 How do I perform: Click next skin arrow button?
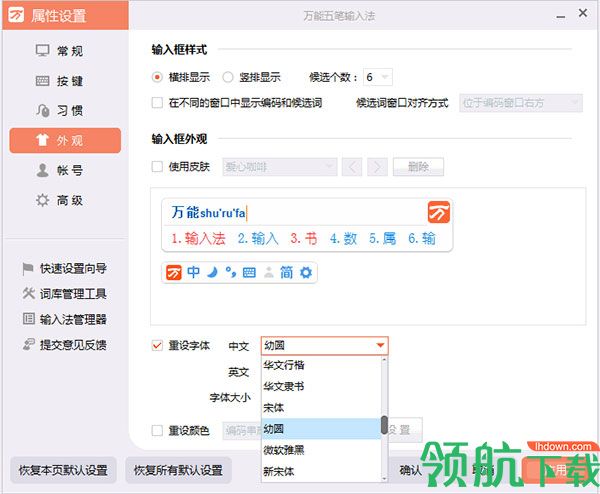click(377, 167)
